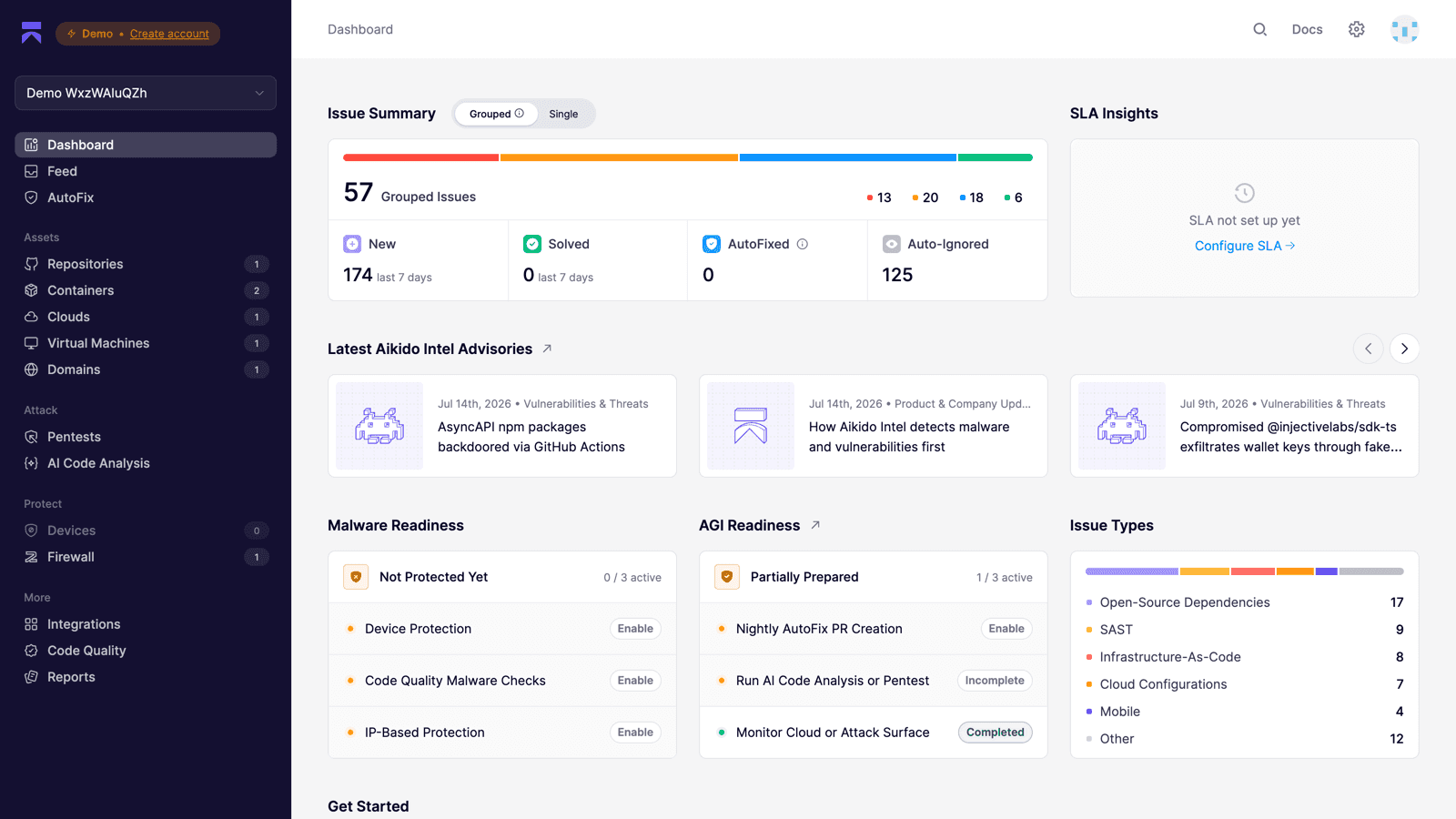1456x819 pixels.
Task: Click the Firewall icon in sidebar
Action: (x=31, y=557)
